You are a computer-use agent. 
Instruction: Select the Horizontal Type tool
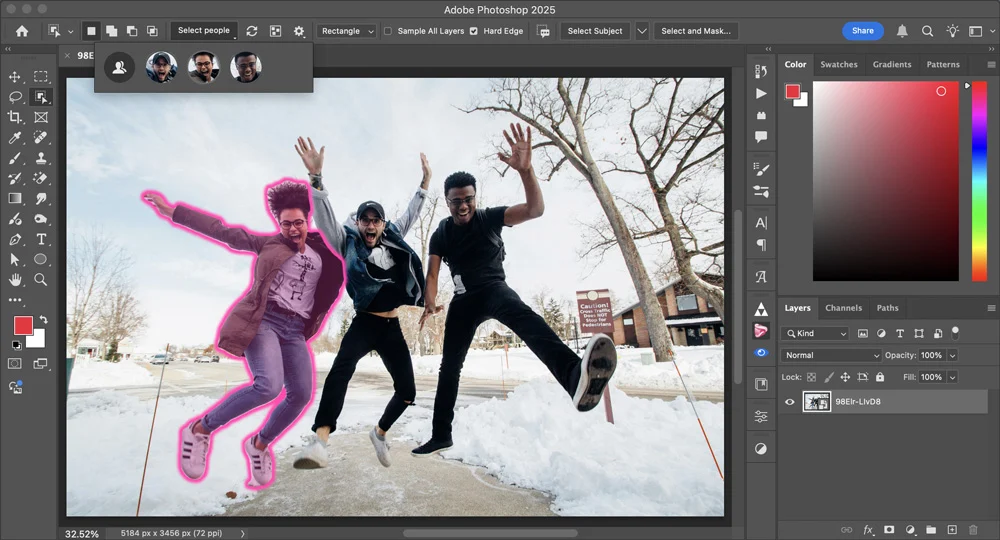point(41,239)
